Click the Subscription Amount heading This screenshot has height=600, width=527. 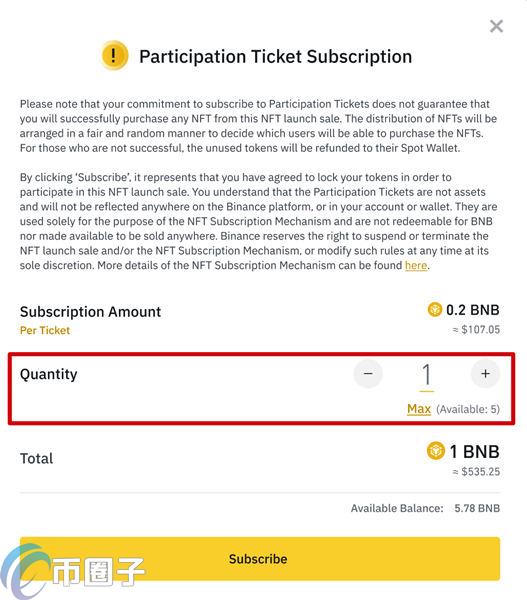pyautogui.click(x=90, y=312)
